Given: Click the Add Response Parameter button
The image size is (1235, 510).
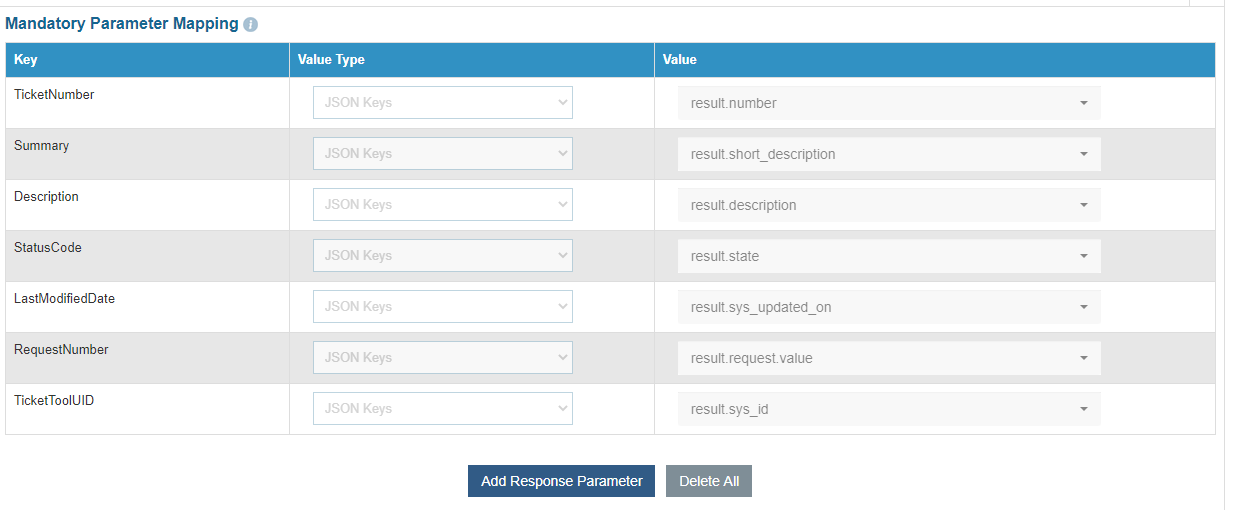Looking at the screenshot, I should (x=561, y=481).
